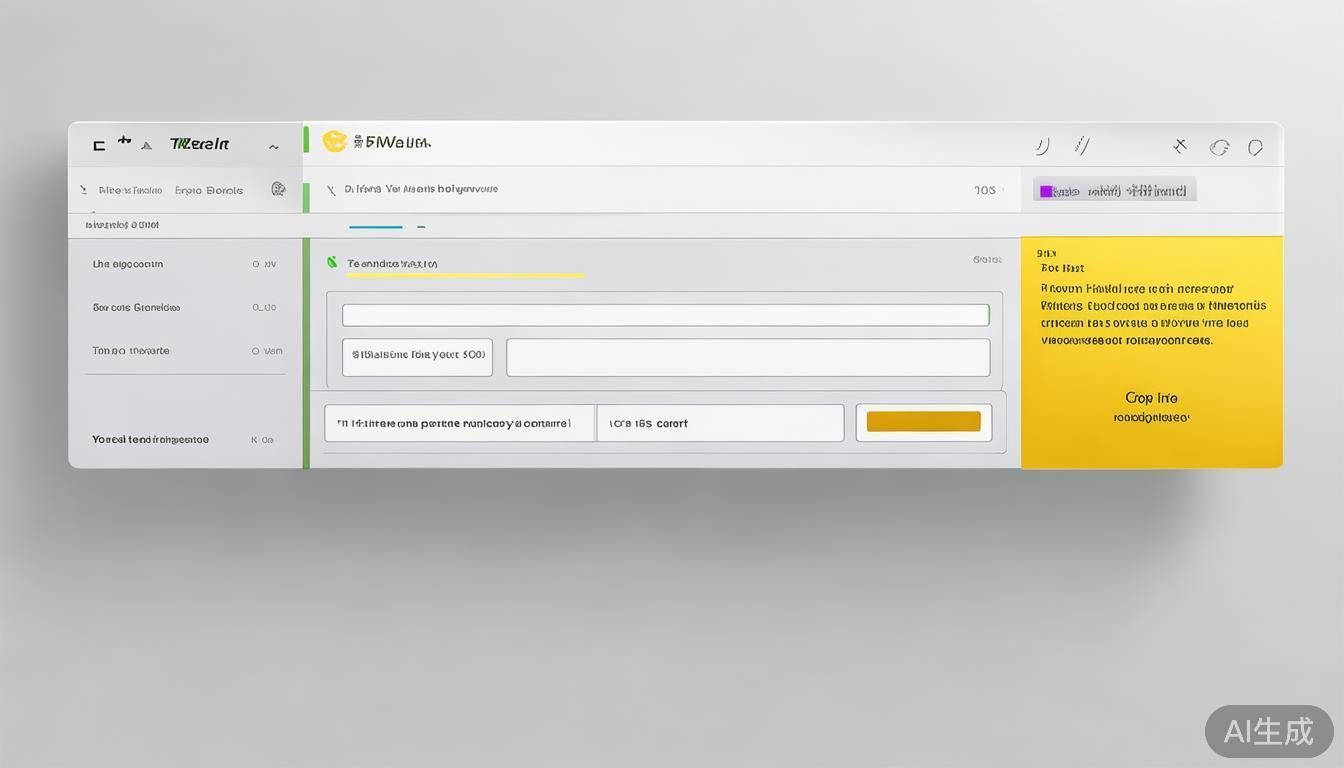Click the small arrow left of the sidebar toolbar
1344x768 pixels.
tap(83, 189)
